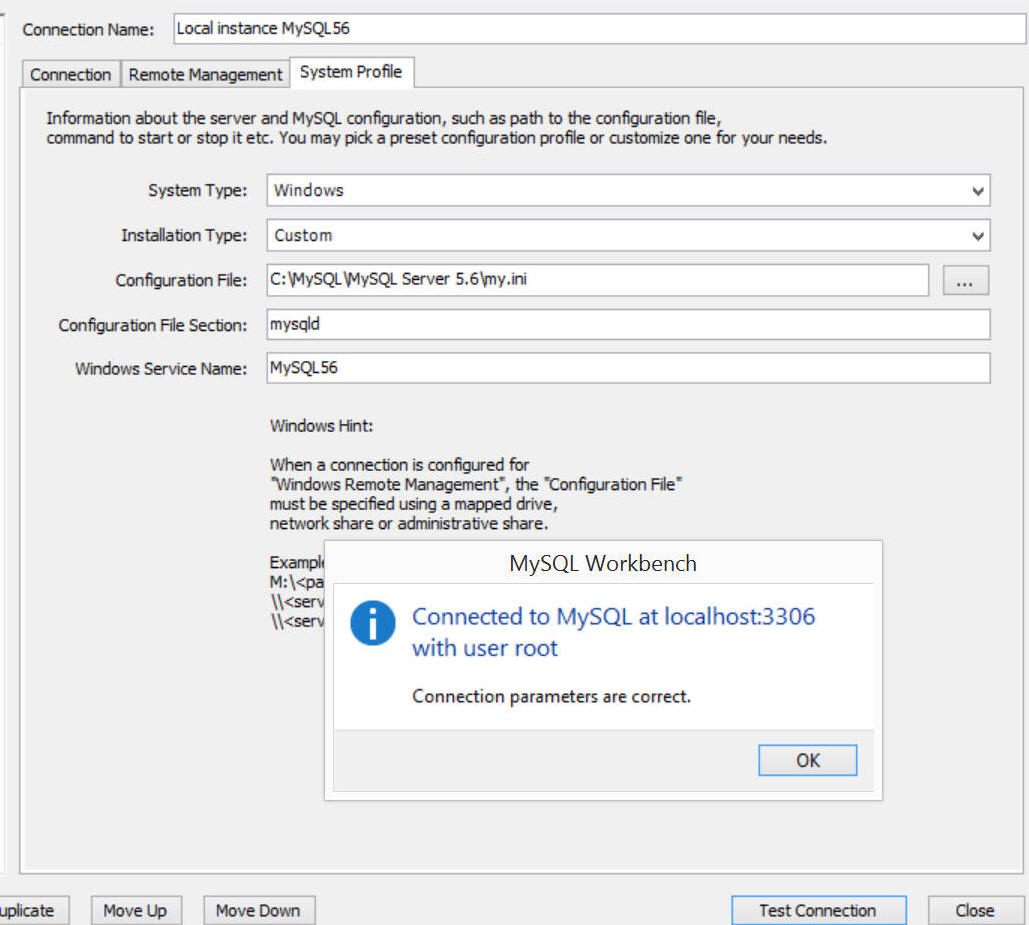Click the 'Installation Type:' label
The image size is (1029, 925).
point(184,235)
